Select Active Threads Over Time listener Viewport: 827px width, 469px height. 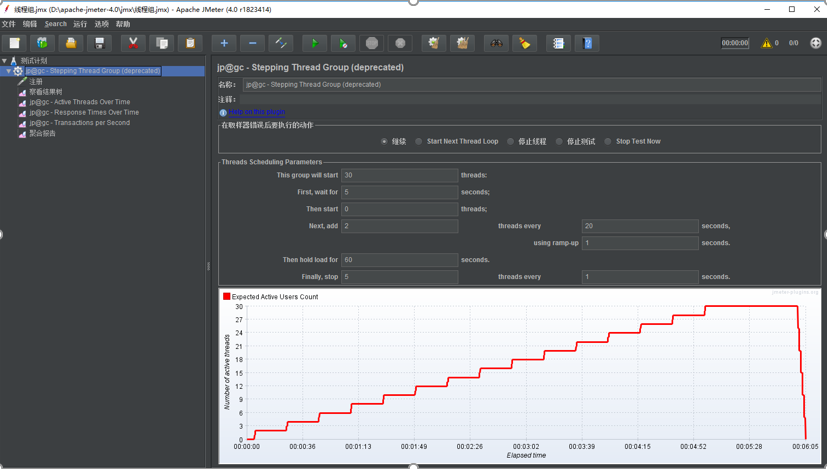click(x=80, y=102)
